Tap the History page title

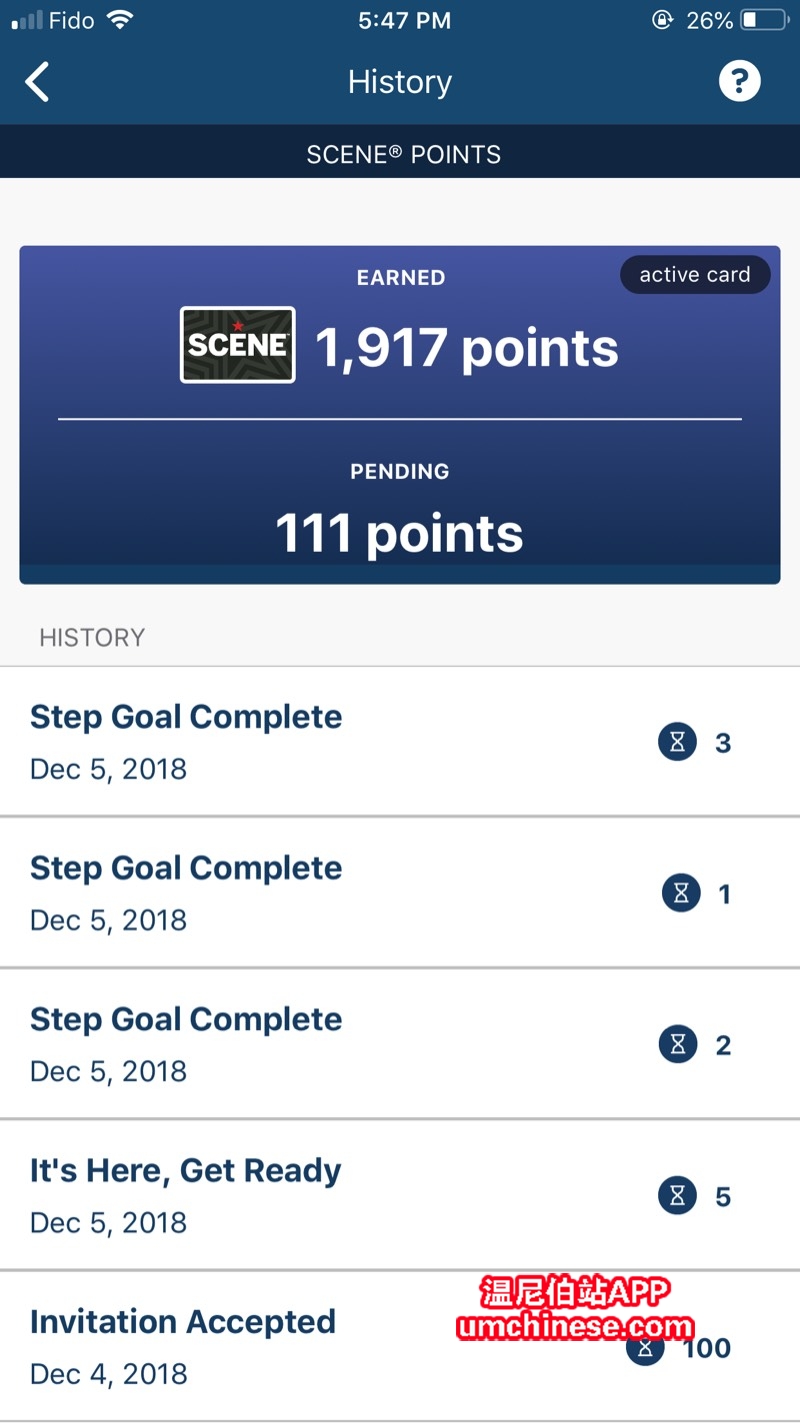[400, 82]
